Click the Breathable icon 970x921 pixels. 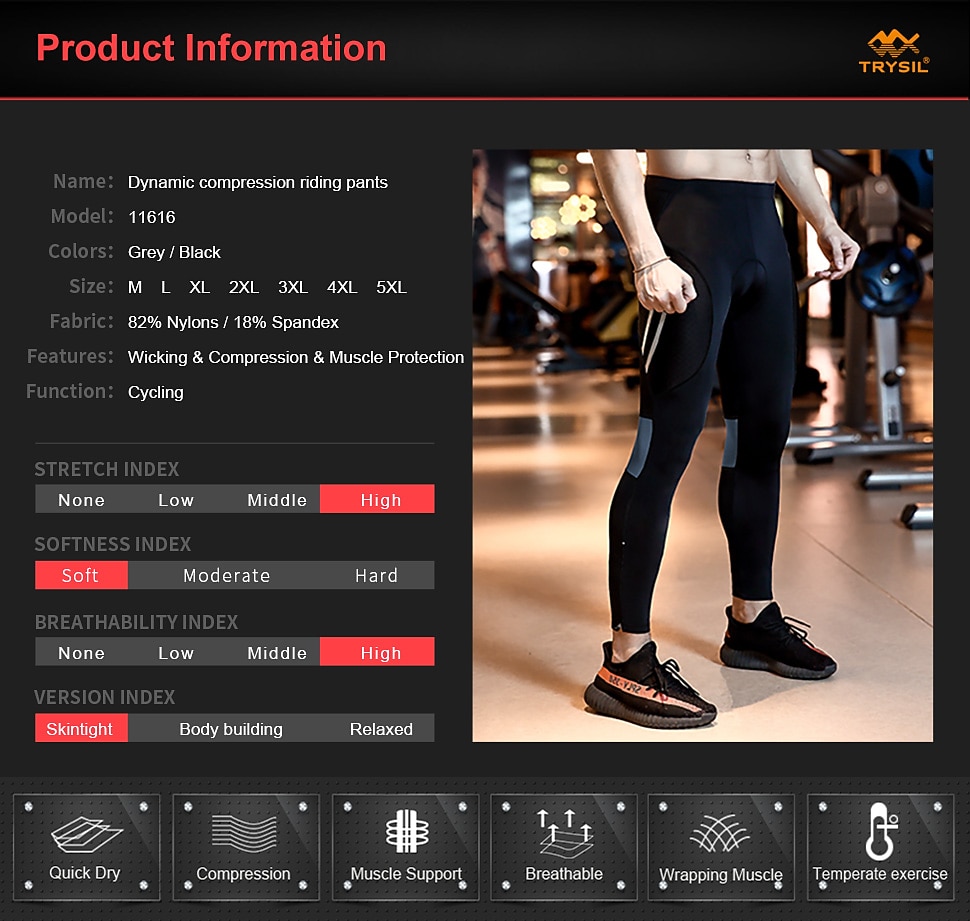point(563,846)
